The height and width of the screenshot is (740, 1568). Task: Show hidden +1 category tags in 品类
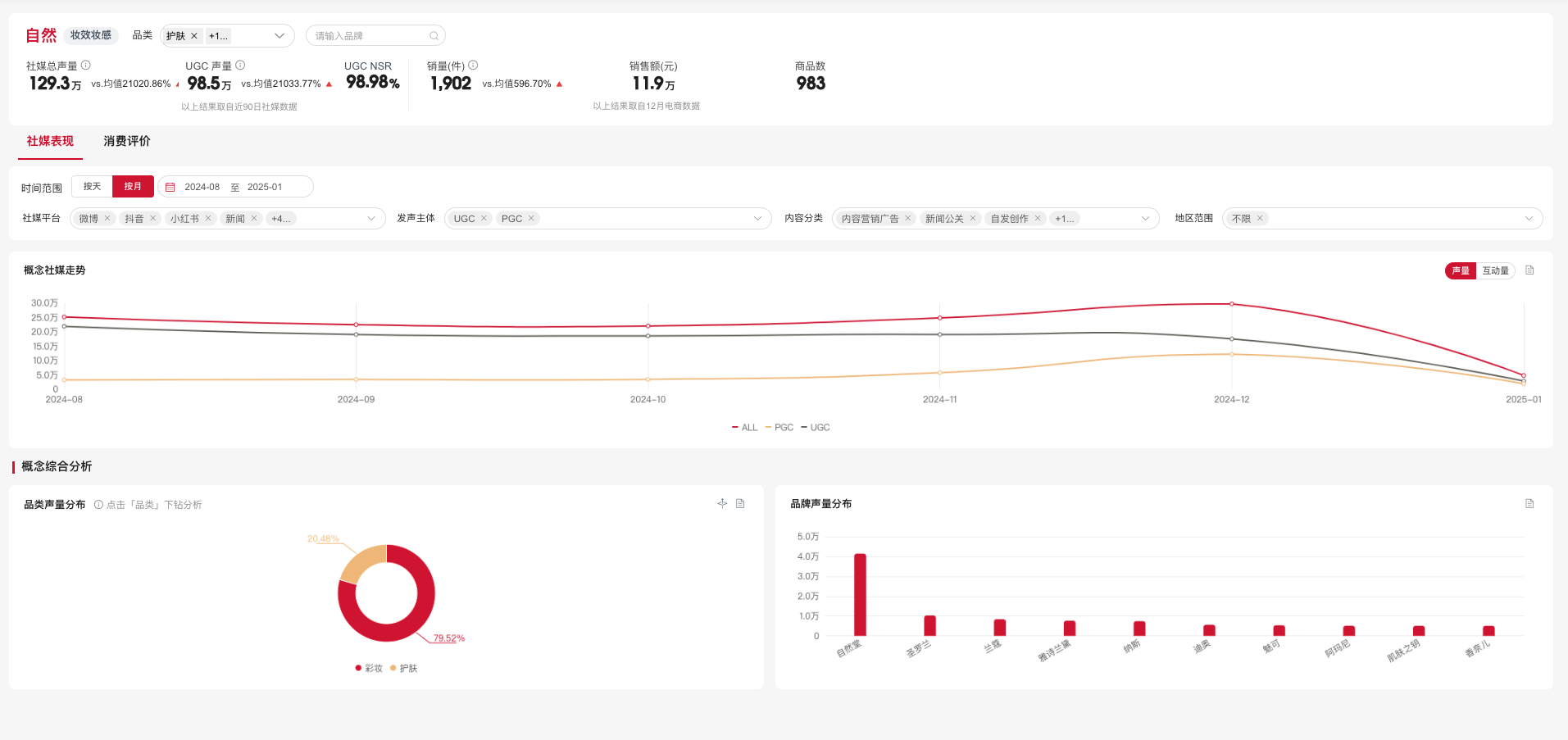point(218,36)
